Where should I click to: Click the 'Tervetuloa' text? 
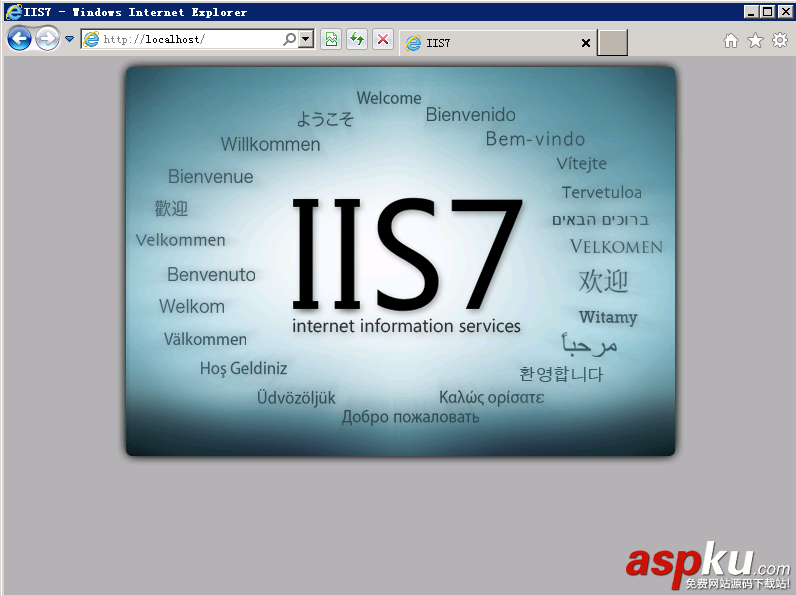[602, 192]
